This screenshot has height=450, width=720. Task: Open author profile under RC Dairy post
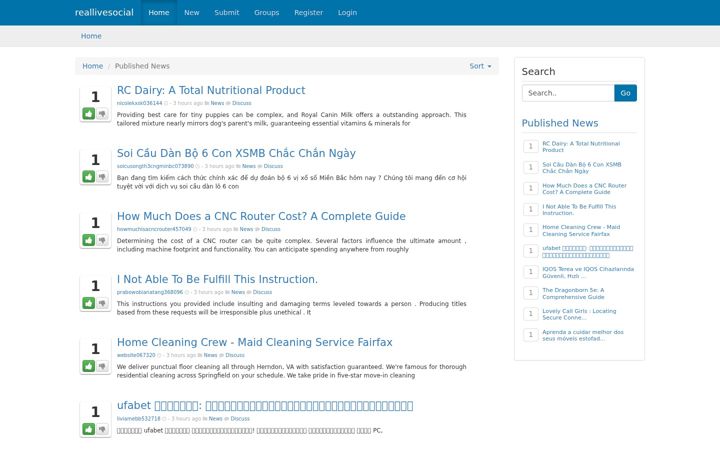point(140,103)
